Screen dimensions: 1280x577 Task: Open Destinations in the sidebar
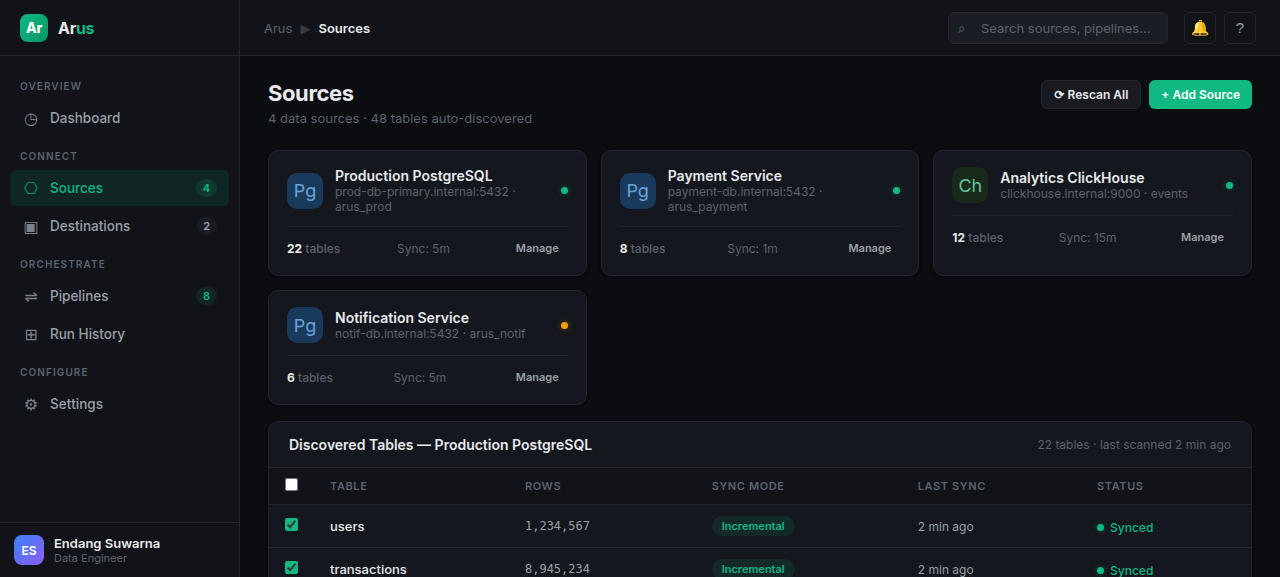[x=119, y=226]
